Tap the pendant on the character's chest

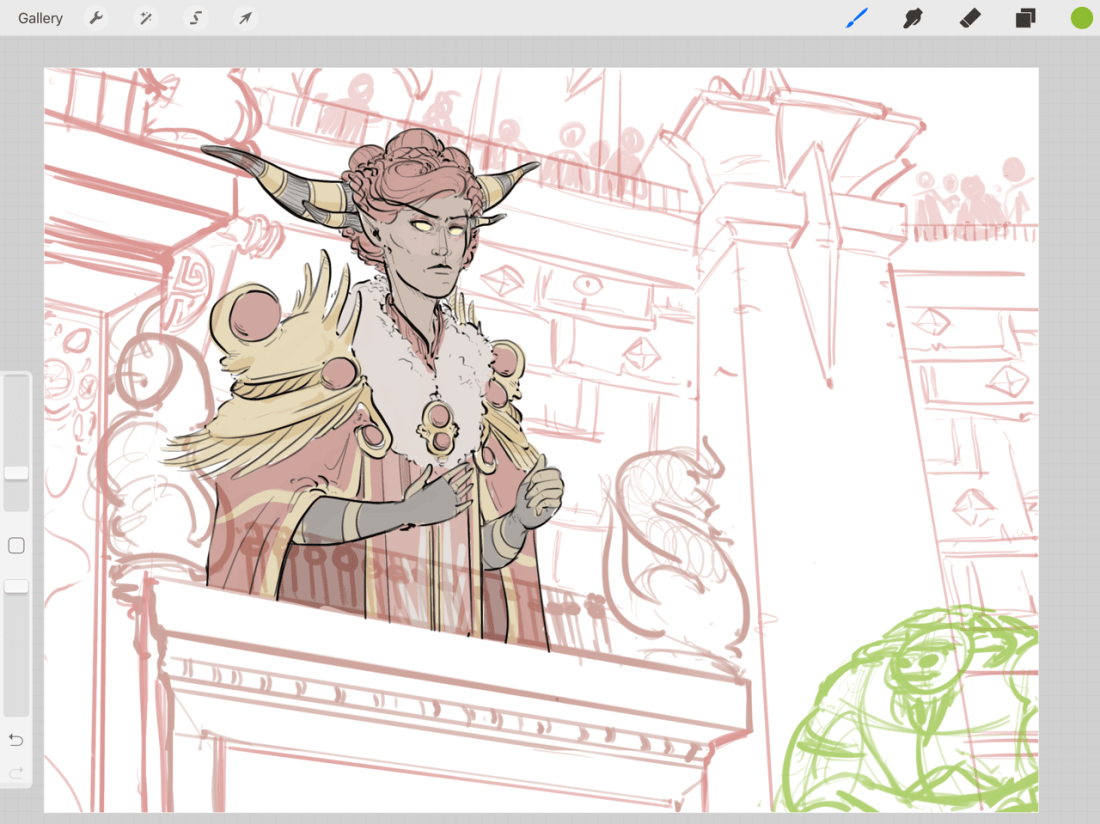coord(440,425)
